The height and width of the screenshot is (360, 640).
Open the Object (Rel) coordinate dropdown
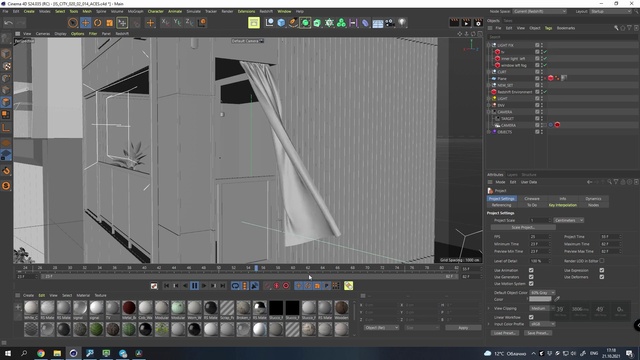point(381,328)
